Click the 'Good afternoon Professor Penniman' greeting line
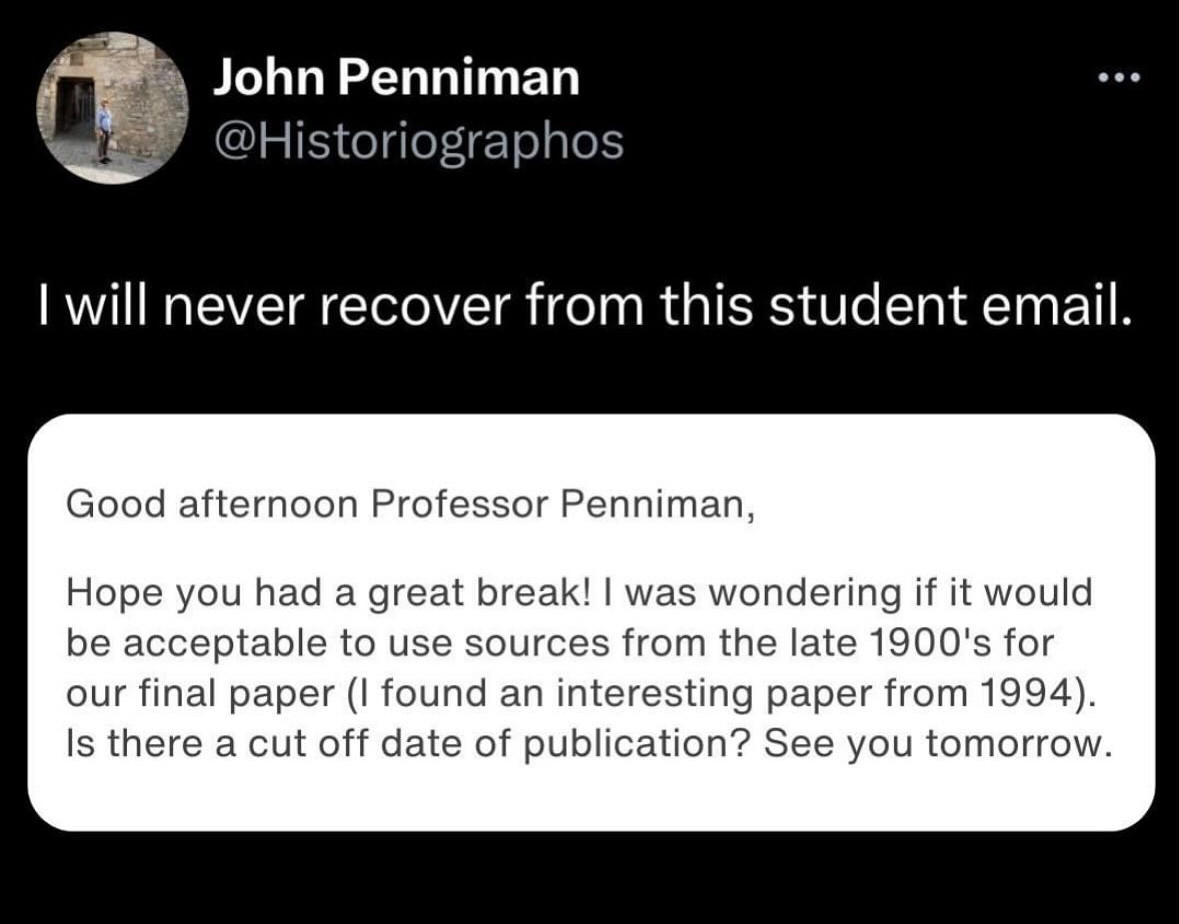 point(410,504)
